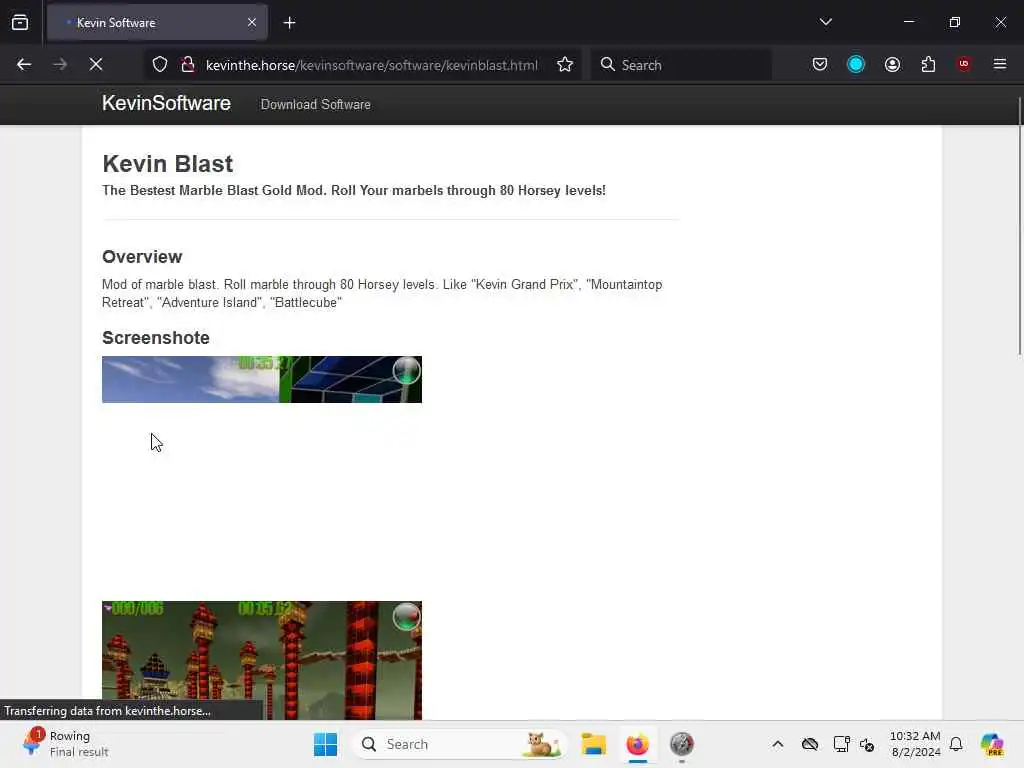Open display network tray icon
1024x768 pixels.
841,744
